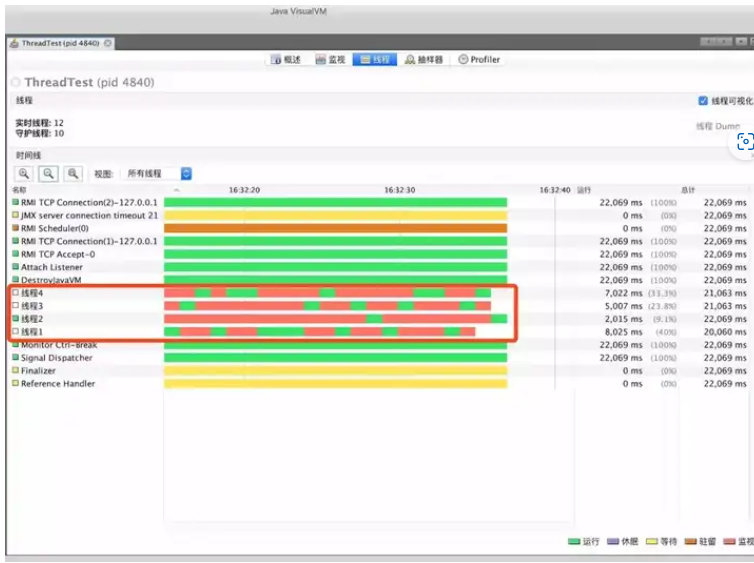Click the purple 休眠 legend swatch
Image resolution: width=754 pixels, height=563 pixels.
pos(613,542)
